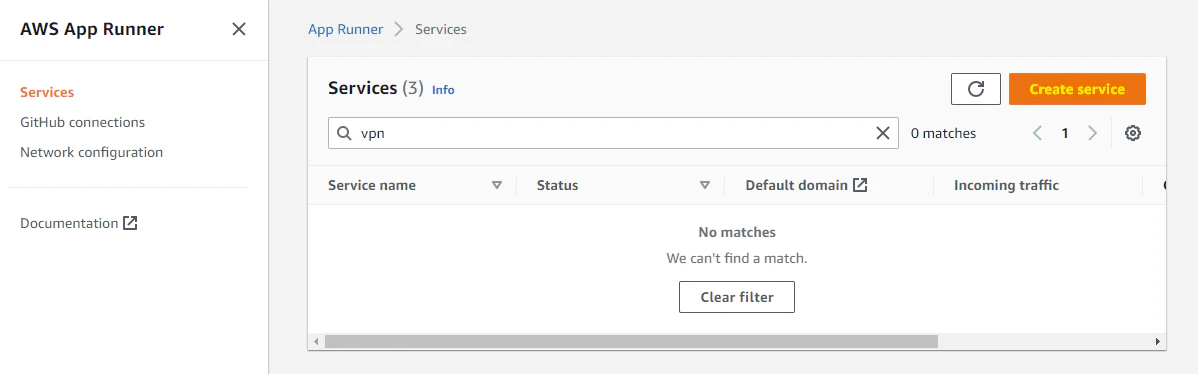1198x374 pixels.
Task: Select page number 1
Action: point(1064,134)
